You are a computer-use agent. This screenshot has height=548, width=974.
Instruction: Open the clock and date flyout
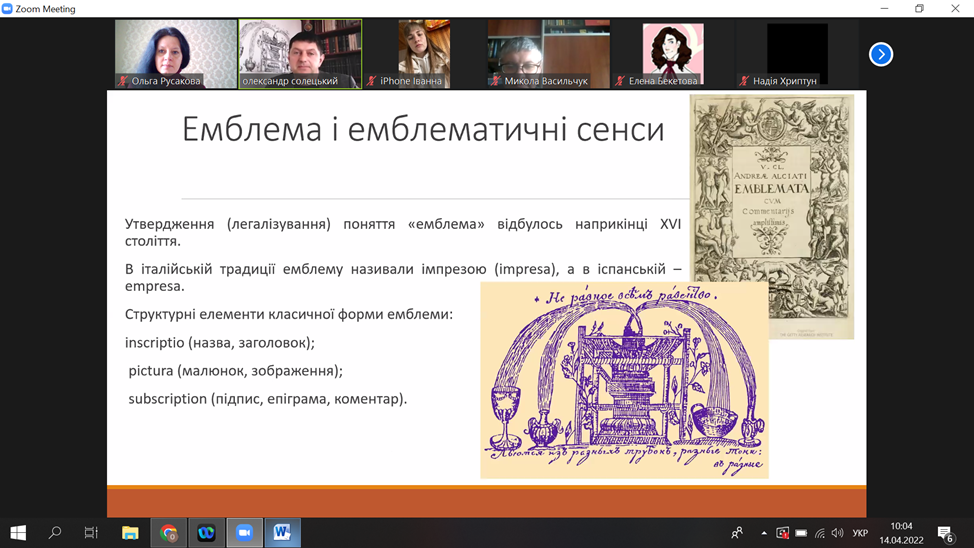coord(901,533)
